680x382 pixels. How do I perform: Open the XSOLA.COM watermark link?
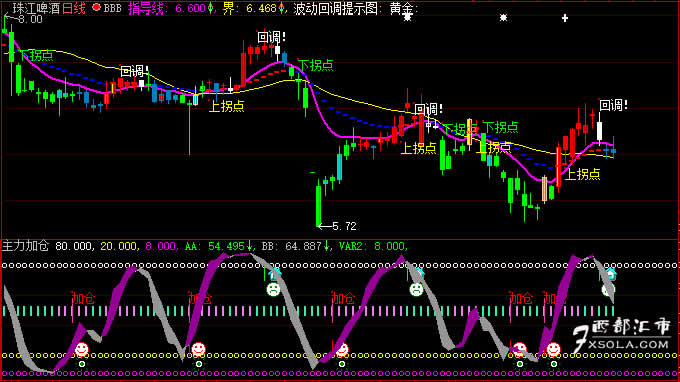(628, 345)
